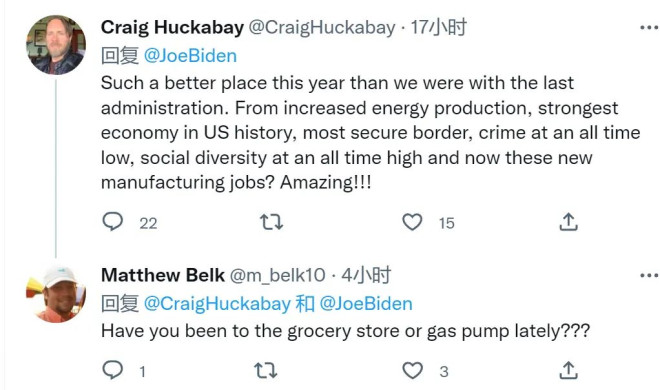The image size is (660, 390).
Task: Open Craig Huckabay's profile picture
Action: pyautogui.click(x=56, y=45)
